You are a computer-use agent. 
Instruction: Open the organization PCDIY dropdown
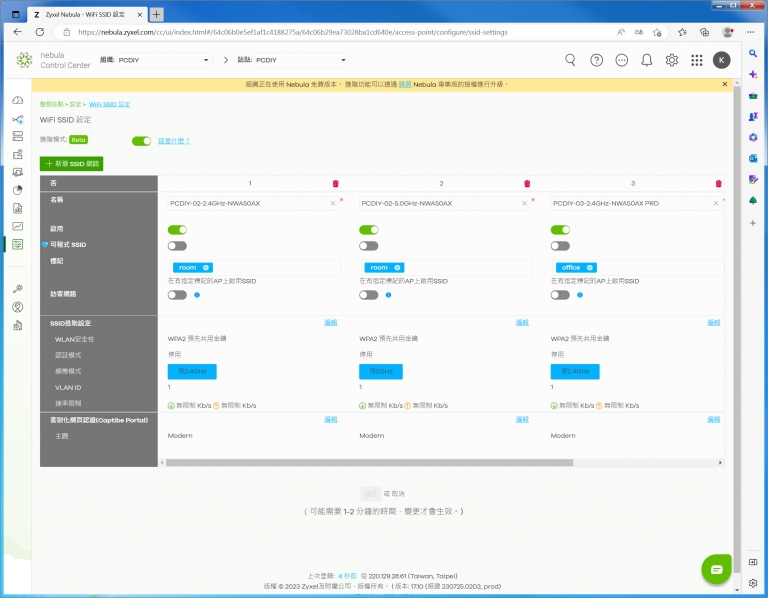(x=164, y=60)
